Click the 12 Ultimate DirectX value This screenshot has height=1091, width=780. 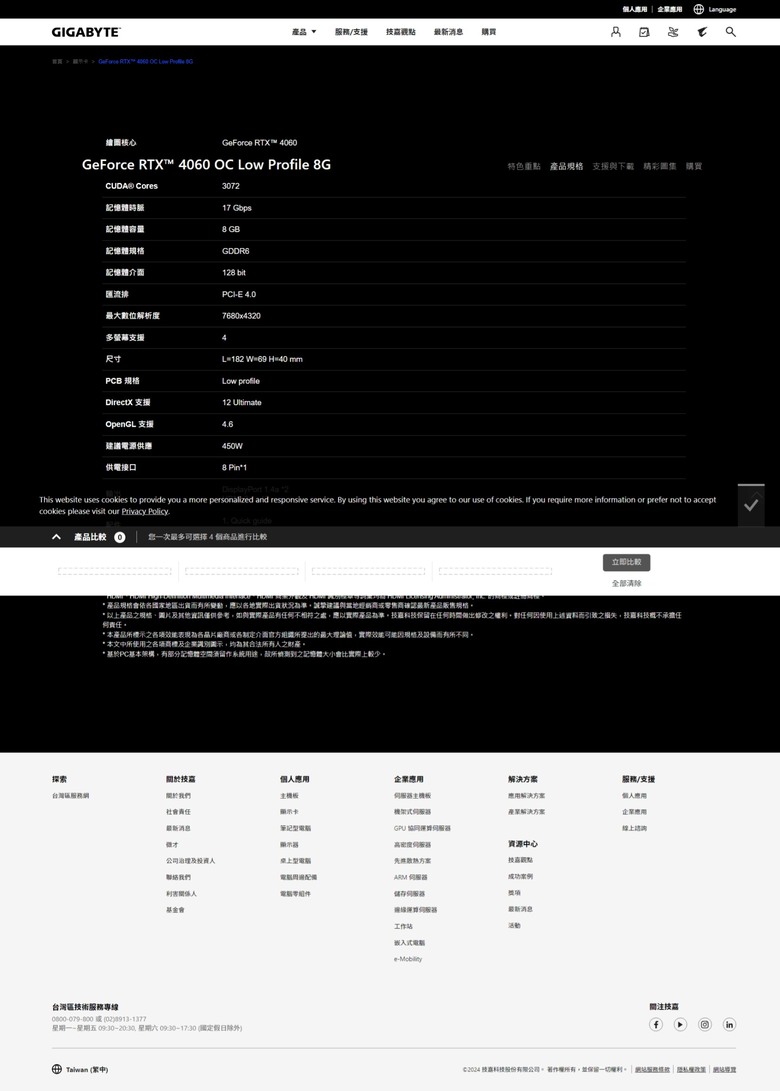click(x=241, y=402)
